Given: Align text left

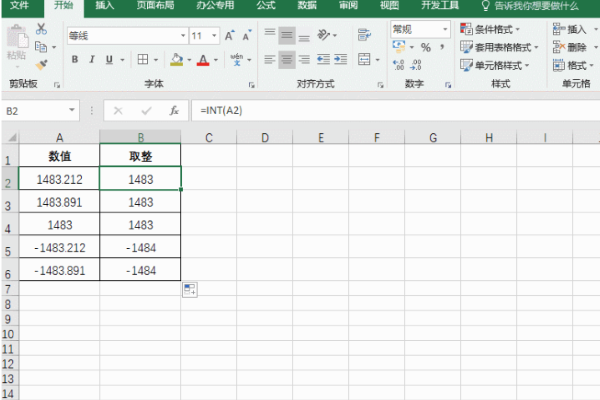Looking at the screenshot, I should pos(269,59).
